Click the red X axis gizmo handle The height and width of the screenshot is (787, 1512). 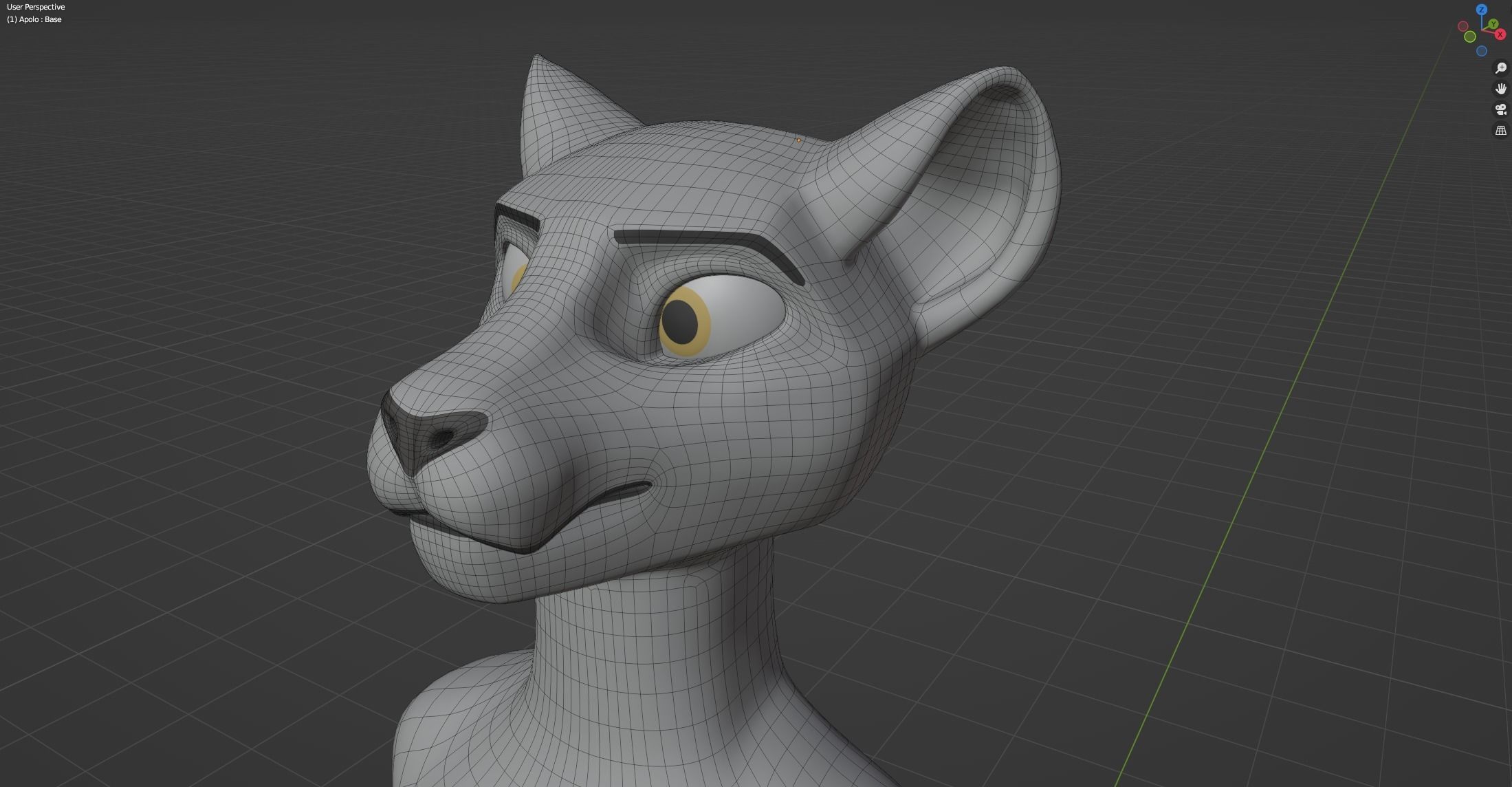1500,34
